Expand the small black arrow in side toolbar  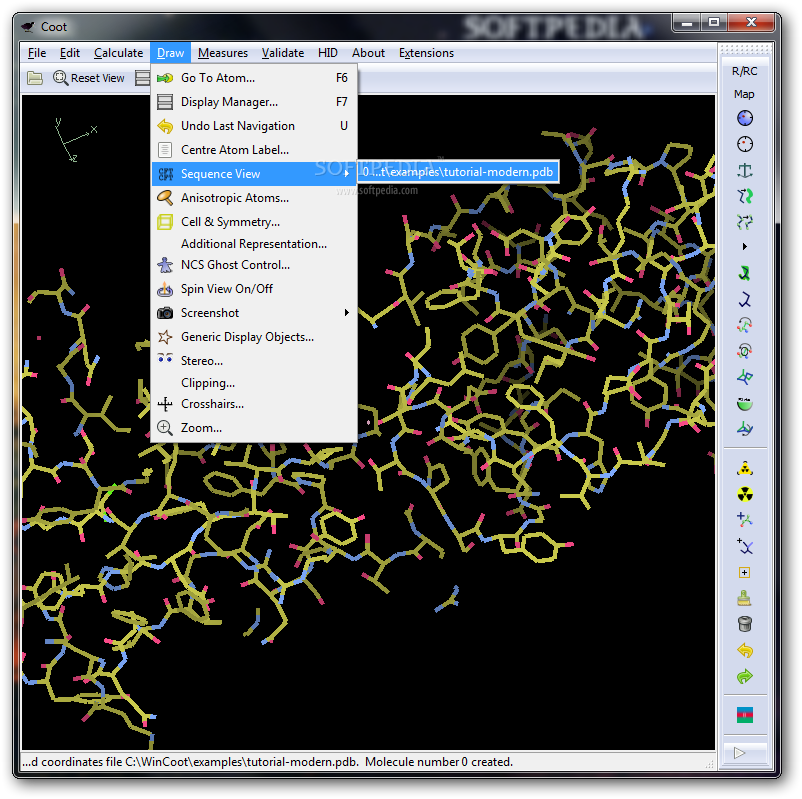coord(745,247)
